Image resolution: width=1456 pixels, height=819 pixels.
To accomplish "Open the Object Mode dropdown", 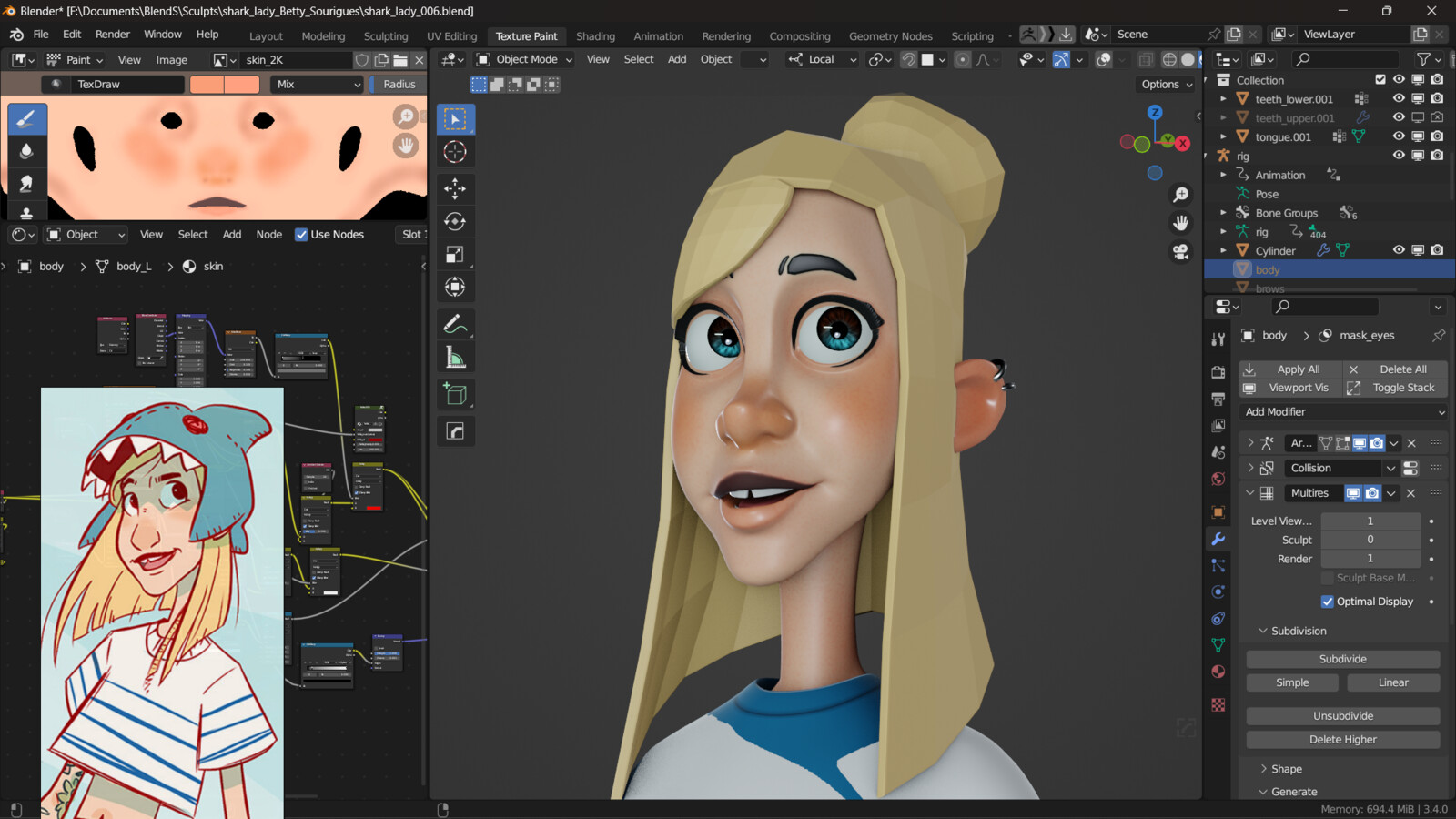I will [525, 59].
